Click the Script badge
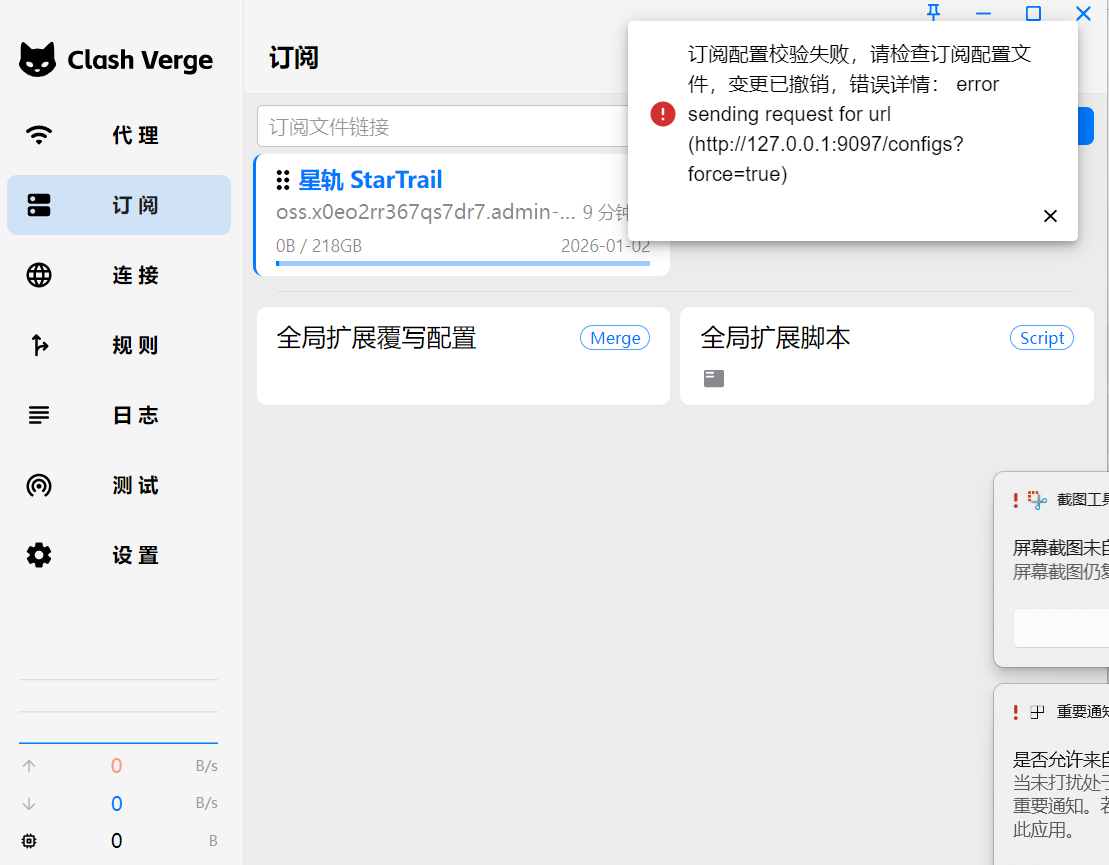This screenshot has height=865, width=1109. click(x=1041, y=338)
